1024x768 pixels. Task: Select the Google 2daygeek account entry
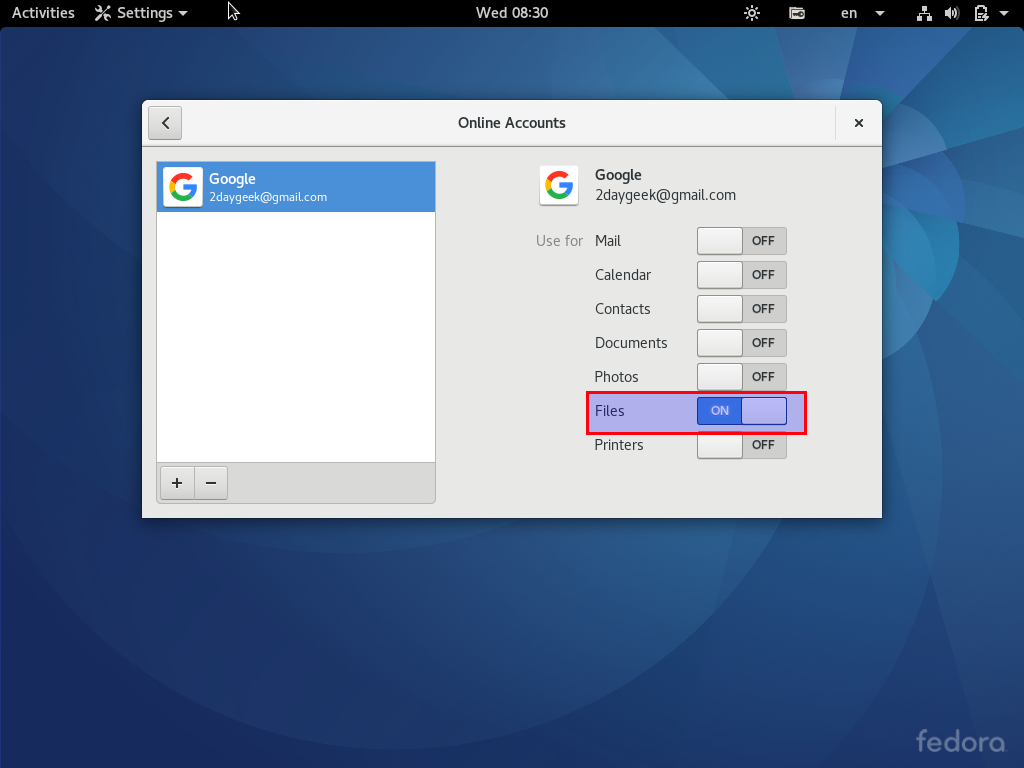(296, 187)
